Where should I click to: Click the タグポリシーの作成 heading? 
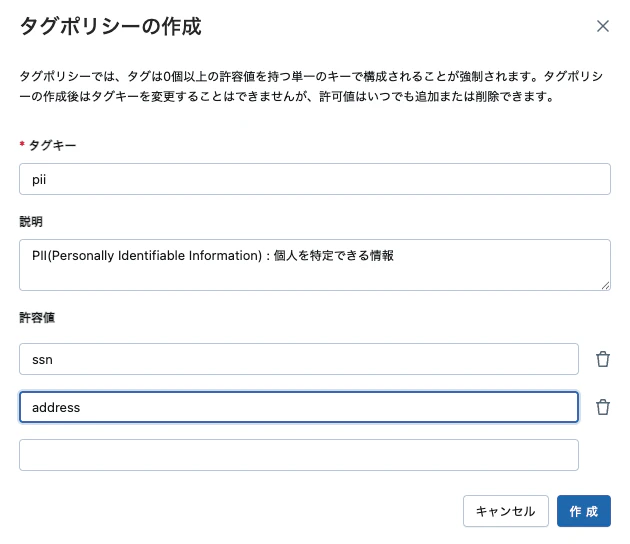coord(110,27)
